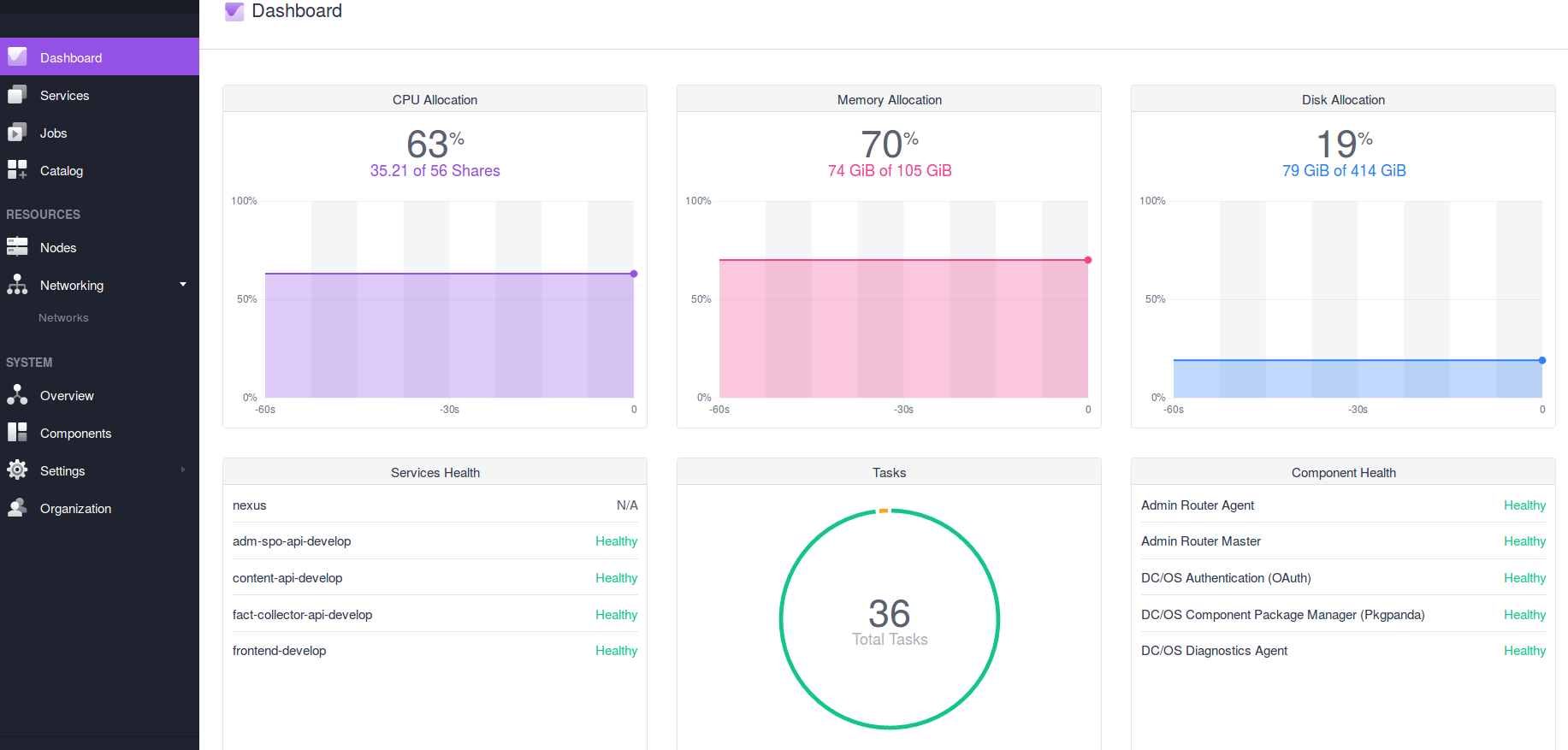The height and width of the screenshot is (750, 1568).
Task: Open DC/OS Diagnostics Agent component
Action: [1214, 651]
